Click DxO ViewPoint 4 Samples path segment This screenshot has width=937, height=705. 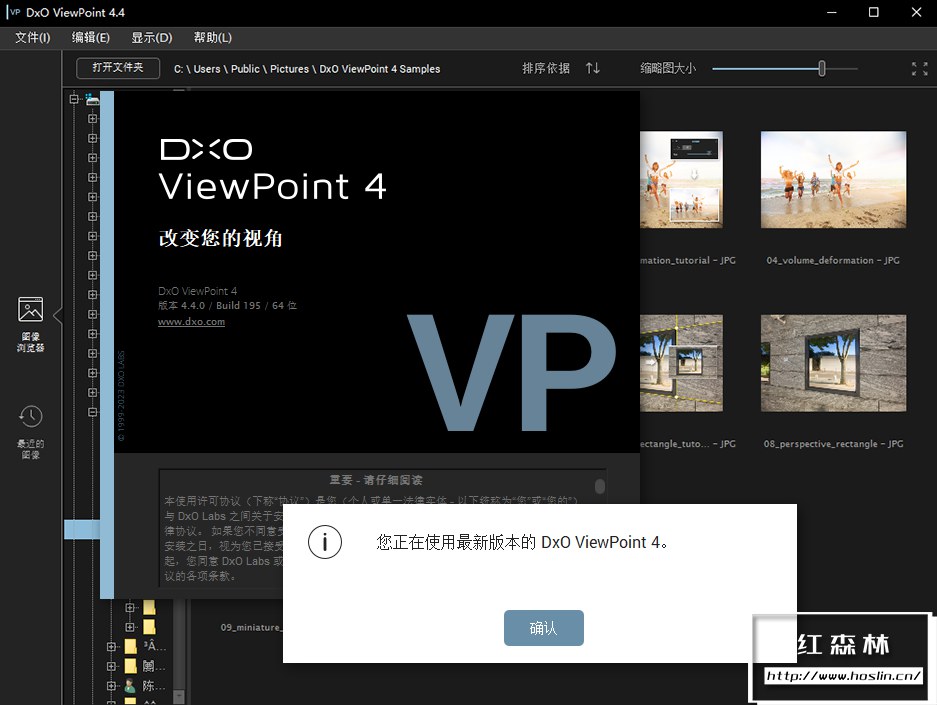379,69
